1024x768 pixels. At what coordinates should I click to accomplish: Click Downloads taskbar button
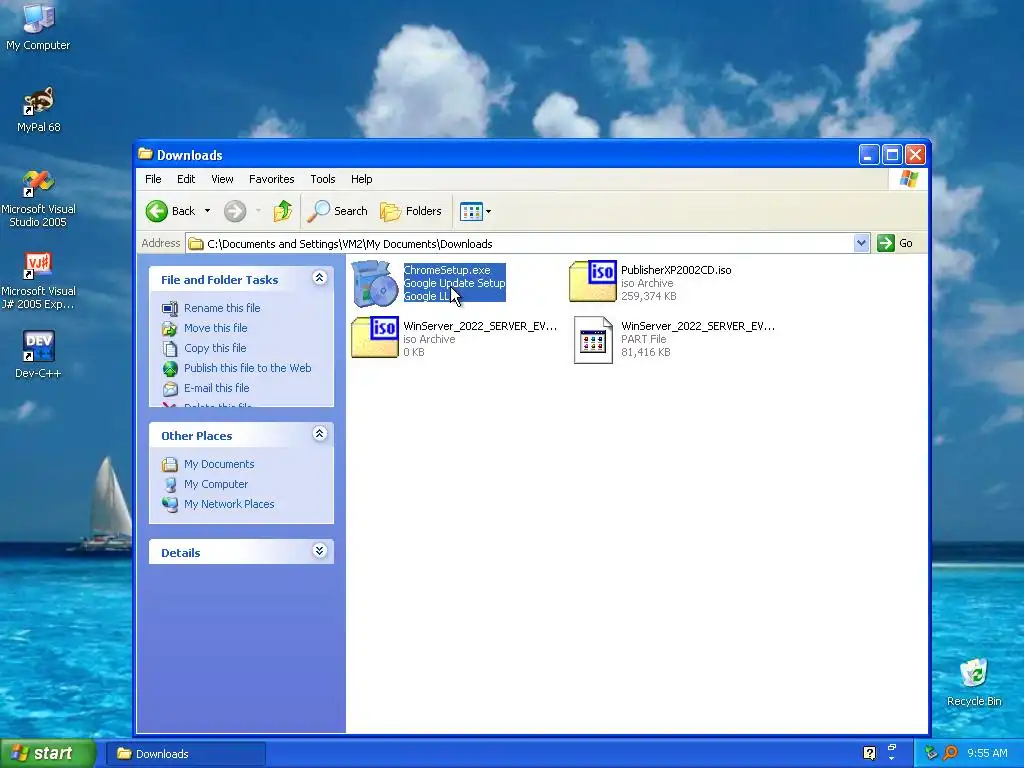[x=187, y=754]
